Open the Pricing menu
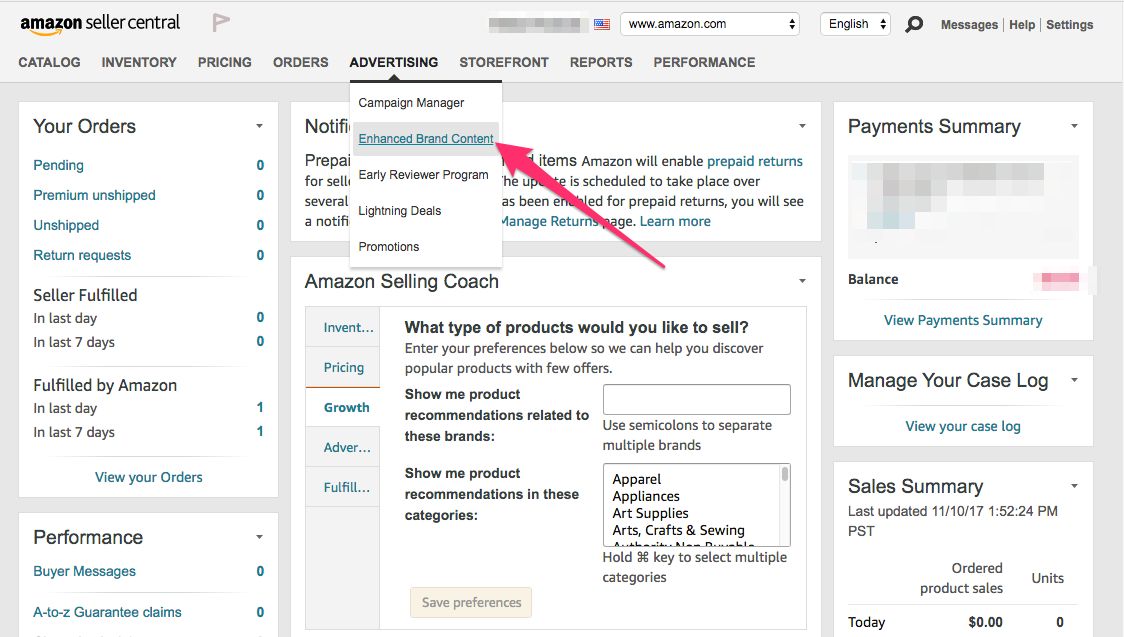The height and width of the screenshot is (637, 1124). click(x=224, y=62)
